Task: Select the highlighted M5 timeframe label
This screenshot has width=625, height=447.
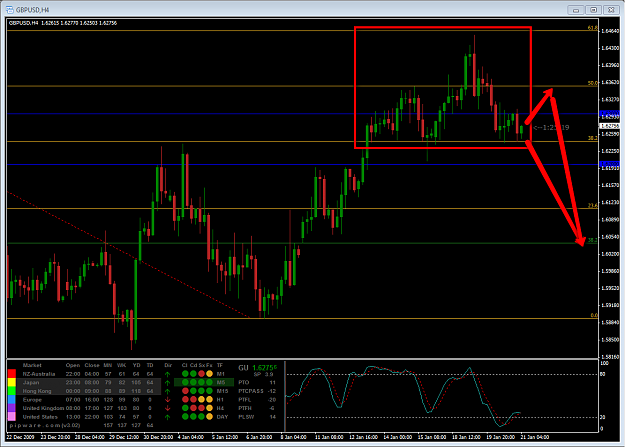Action: pyautogui.click(x=221, y=382)
